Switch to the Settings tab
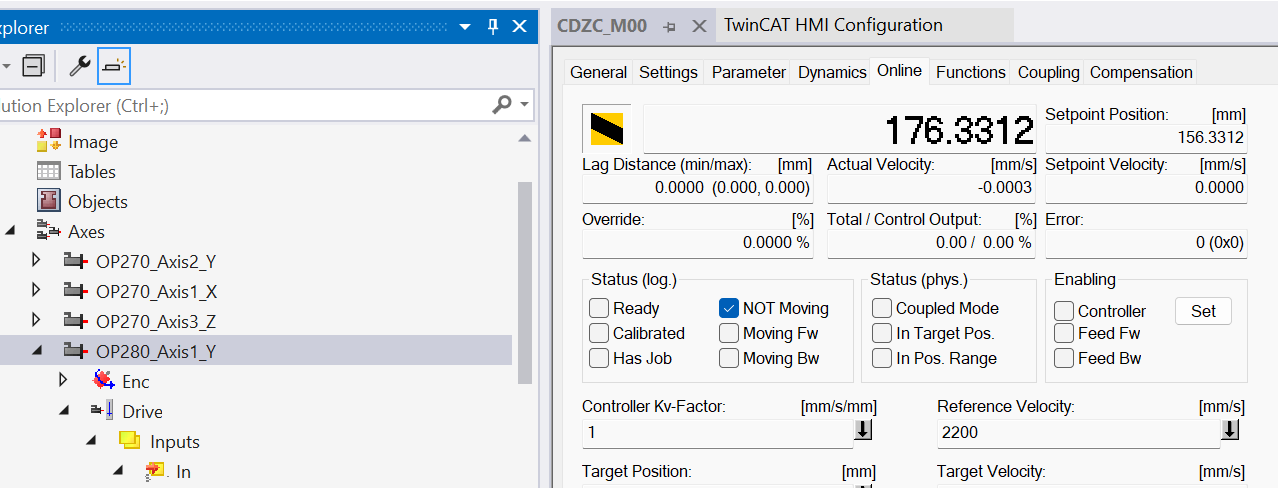Image resolution: width=1278 pixels, height=488 pixels. tap(668, 72)
